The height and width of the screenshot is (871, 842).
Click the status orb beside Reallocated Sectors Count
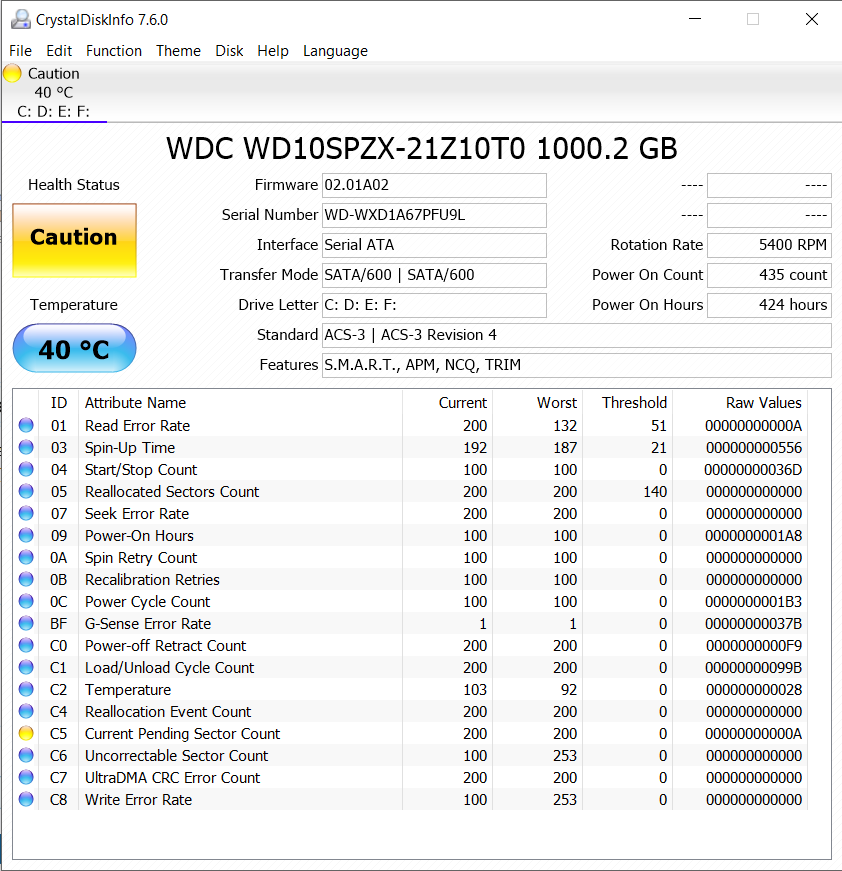click(26, 492)
